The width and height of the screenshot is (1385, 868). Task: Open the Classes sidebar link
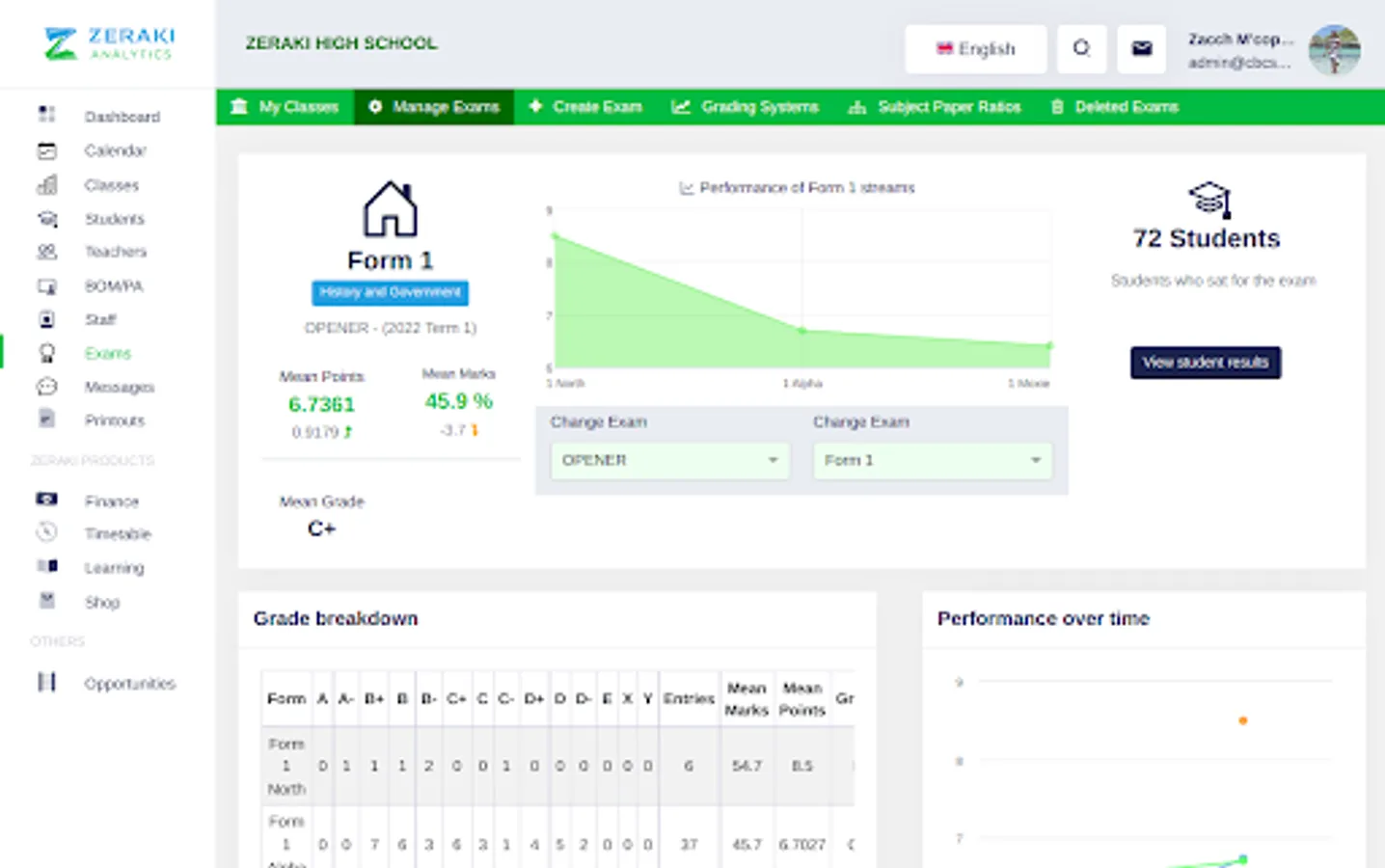[x=112, y=185]
